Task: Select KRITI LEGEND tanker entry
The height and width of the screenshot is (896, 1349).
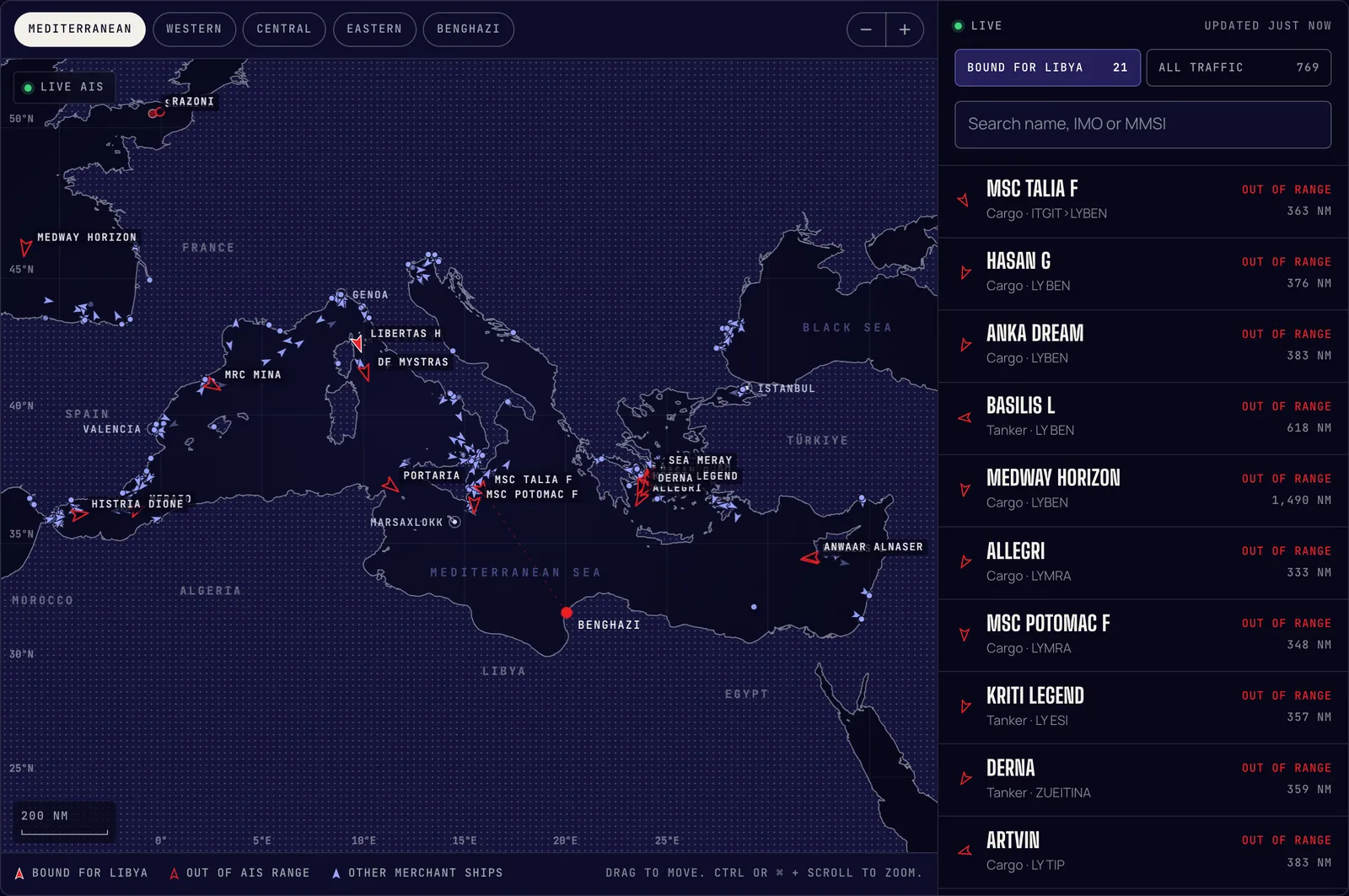Action: [x=1143, y=707]
